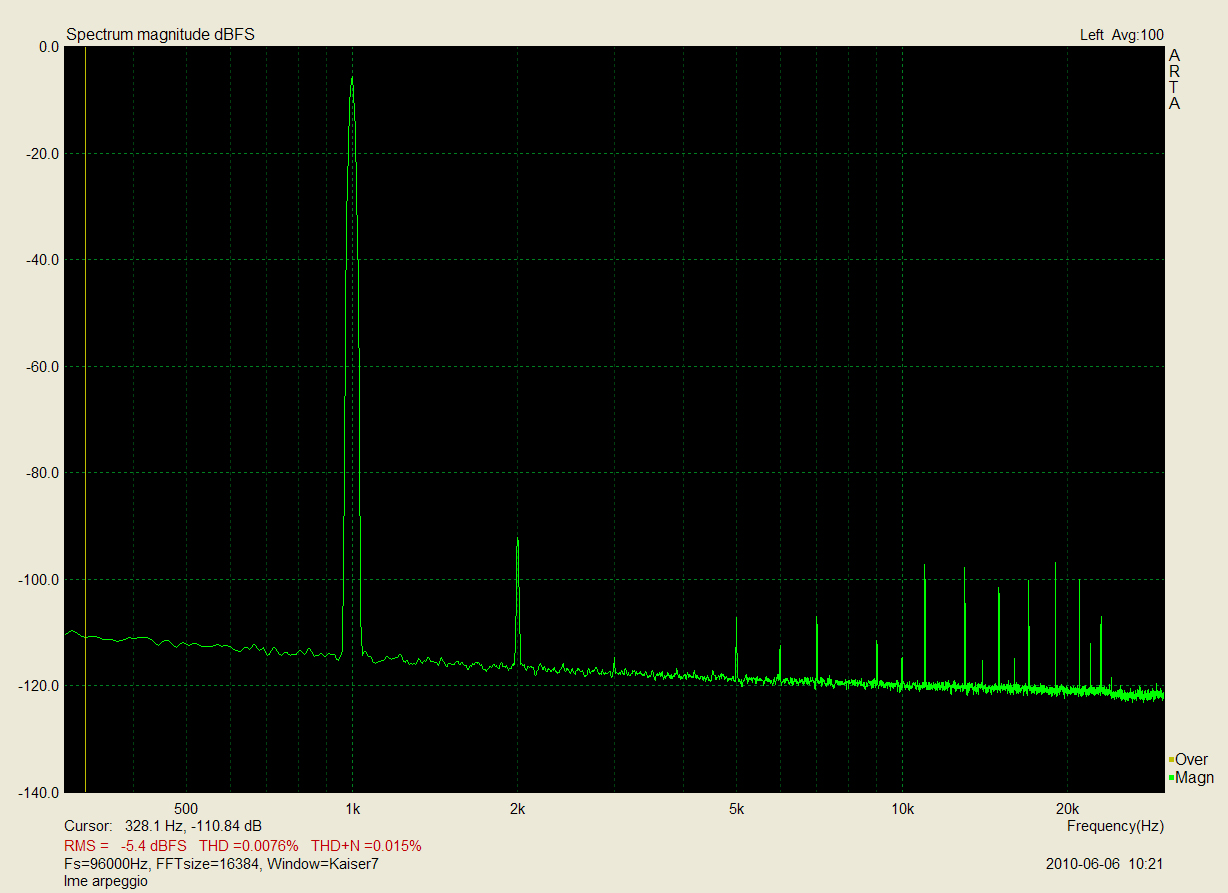Click the 'Left Avg:100' channel label
This screenshot has height=893, width=1228.
(1122, 35)
